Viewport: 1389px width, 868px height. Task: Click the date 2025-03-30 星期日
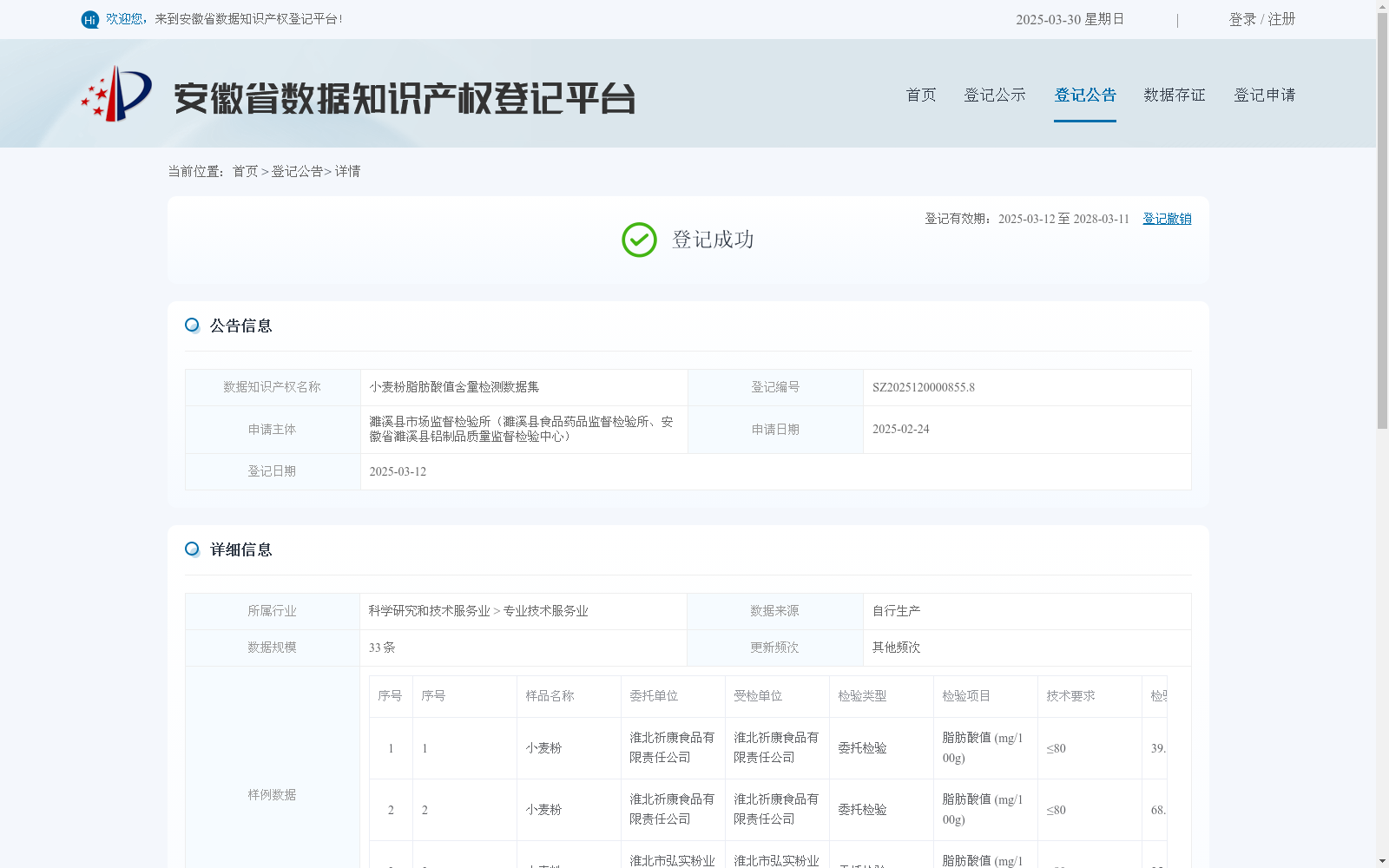[x=1070, y=19]
